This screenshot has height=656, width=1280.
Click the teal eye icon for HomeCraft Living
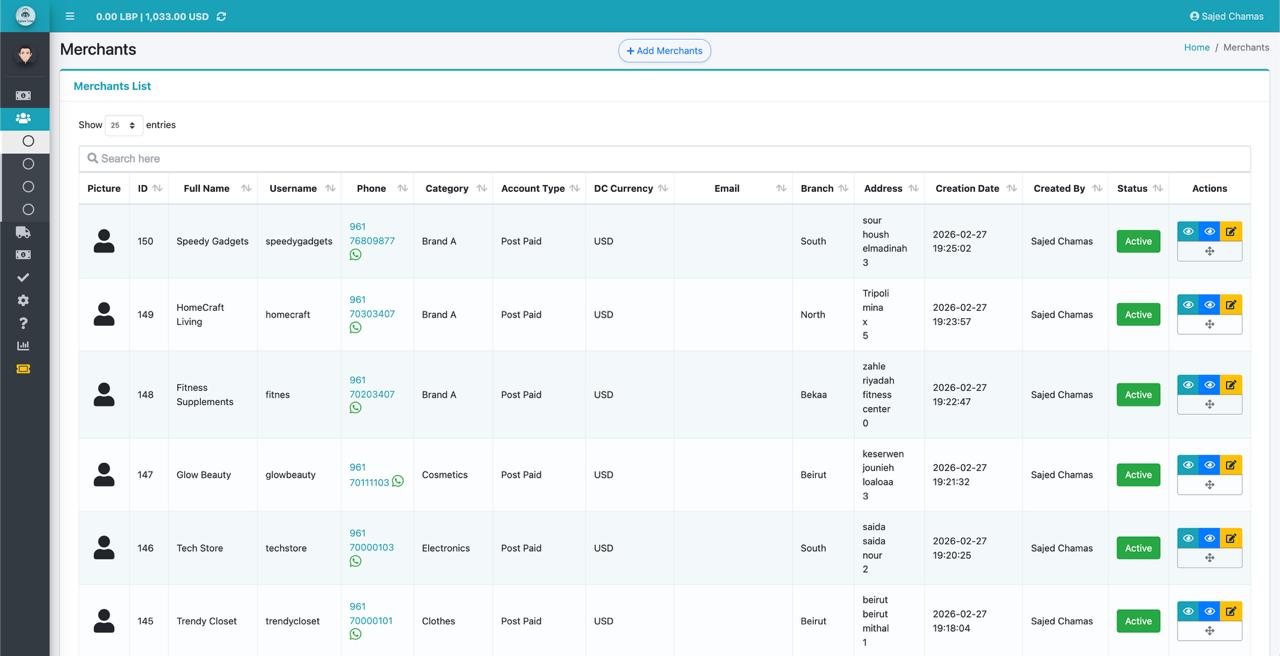click(1188, 304)
